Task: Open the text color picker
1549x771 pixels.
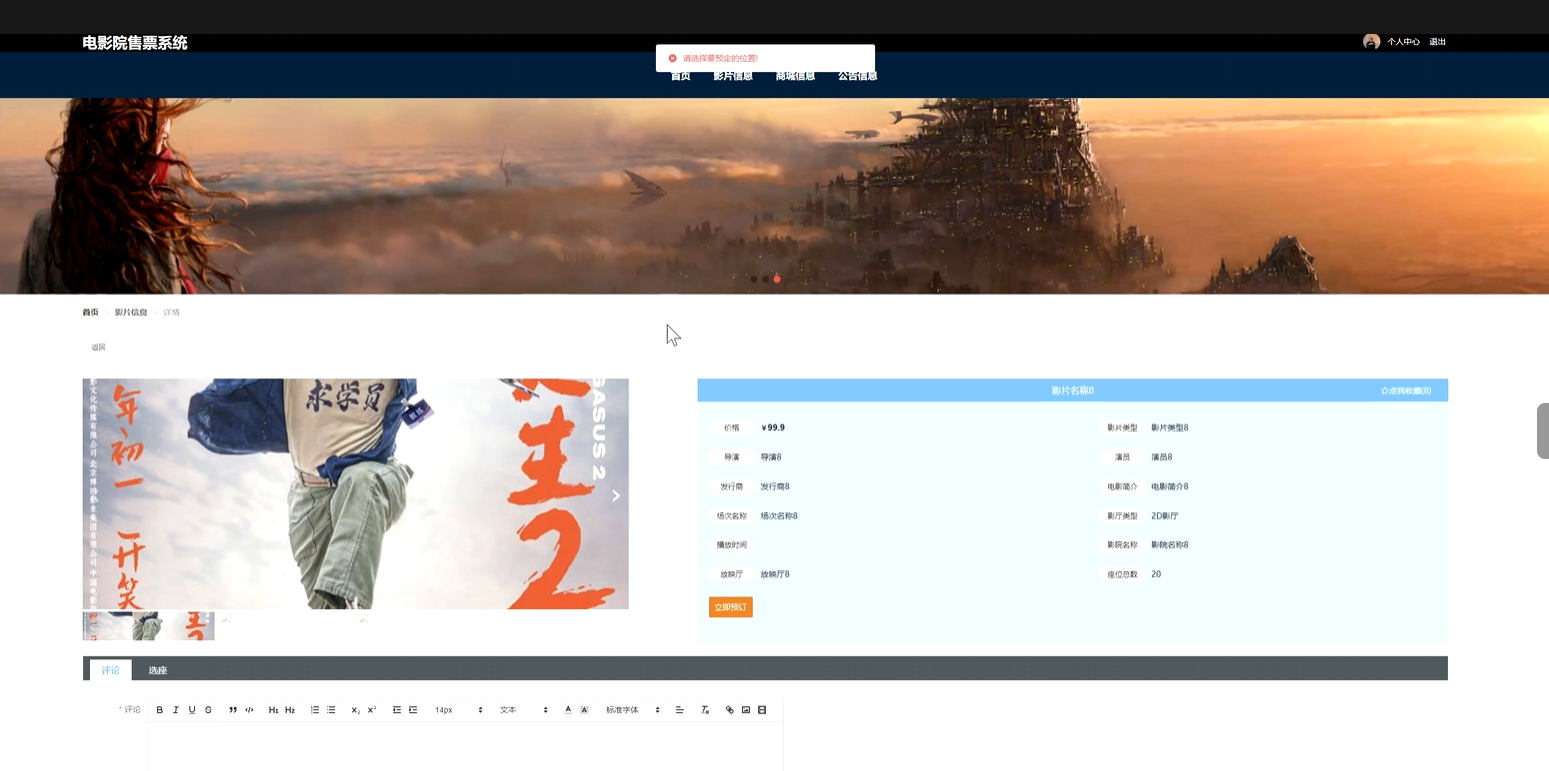Action: (x=568, y=710)
